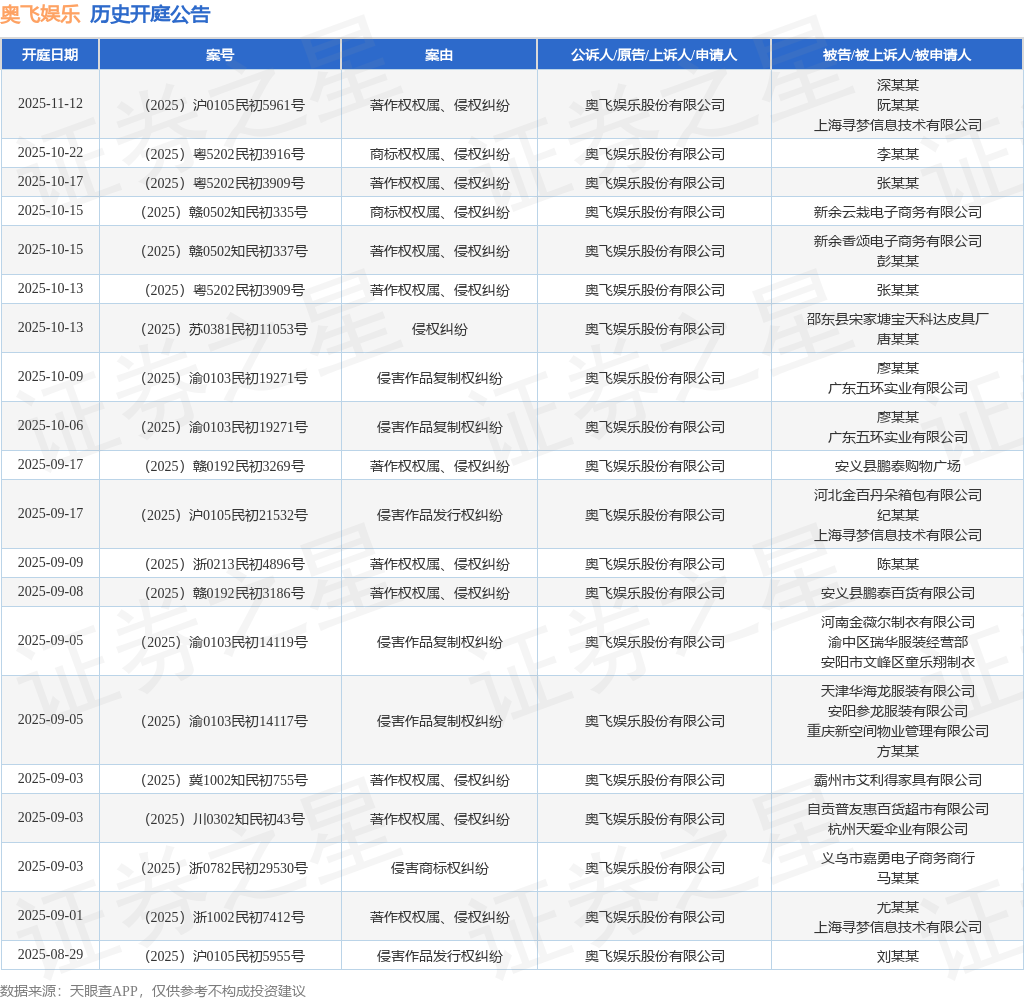This screenshot has height=1000, width=1024.
Task: Click case number 浙1002民初7412号
Action: 224,917
